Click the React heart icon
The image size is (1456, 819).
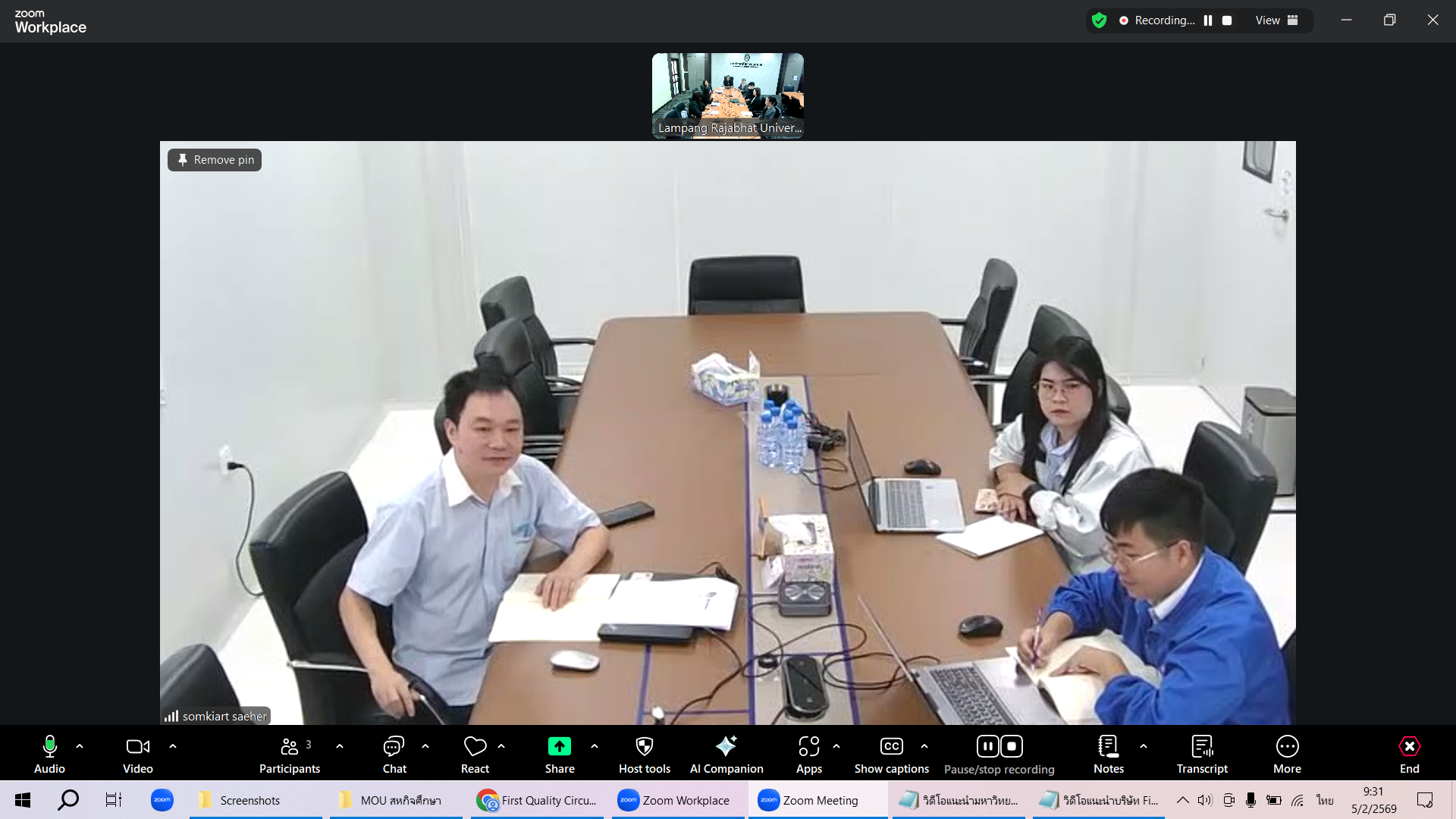475,747
